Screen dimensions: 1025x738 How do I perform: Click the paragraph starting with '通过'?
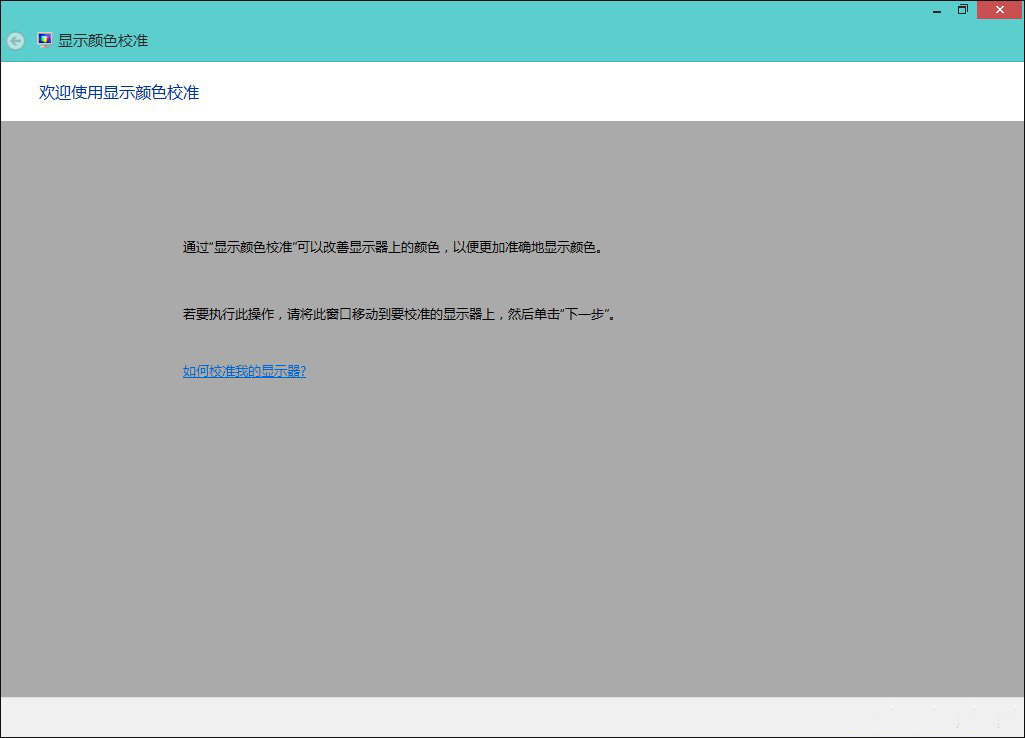tap(393, 247)
